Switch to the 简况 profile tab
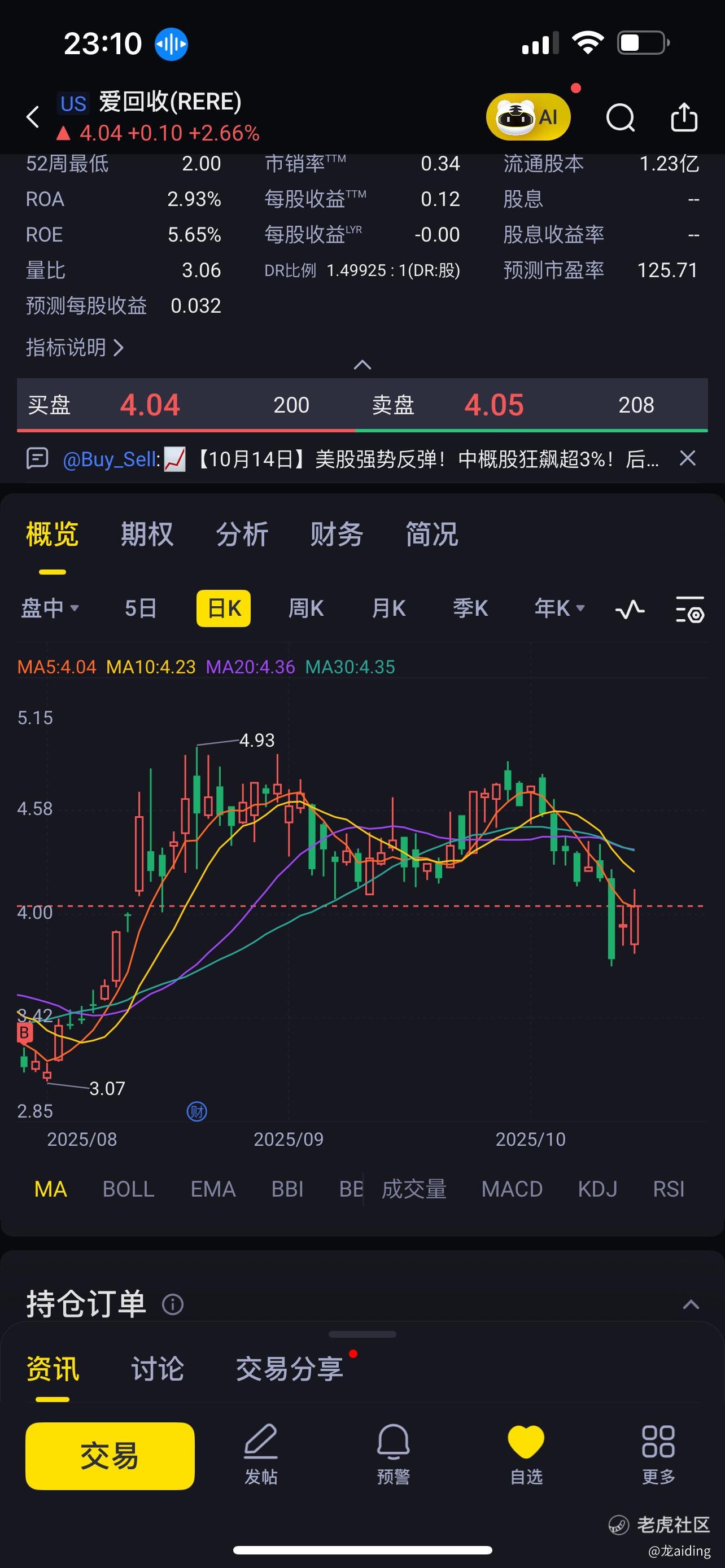725x1568 pixels. [x=432, y=535]
